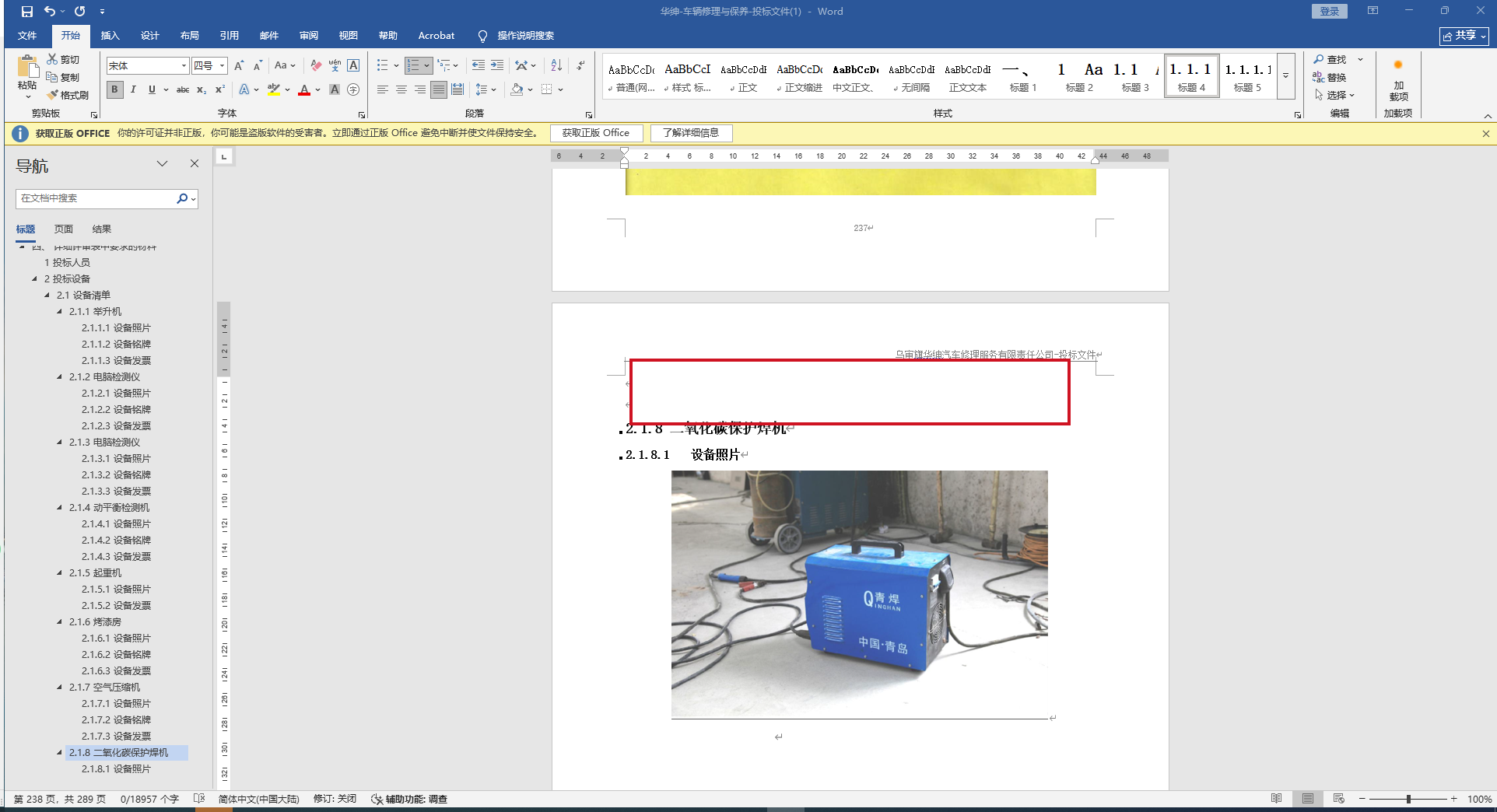
Task: Click the 获取正版 Office button
Action: click(x=596, y=133)
